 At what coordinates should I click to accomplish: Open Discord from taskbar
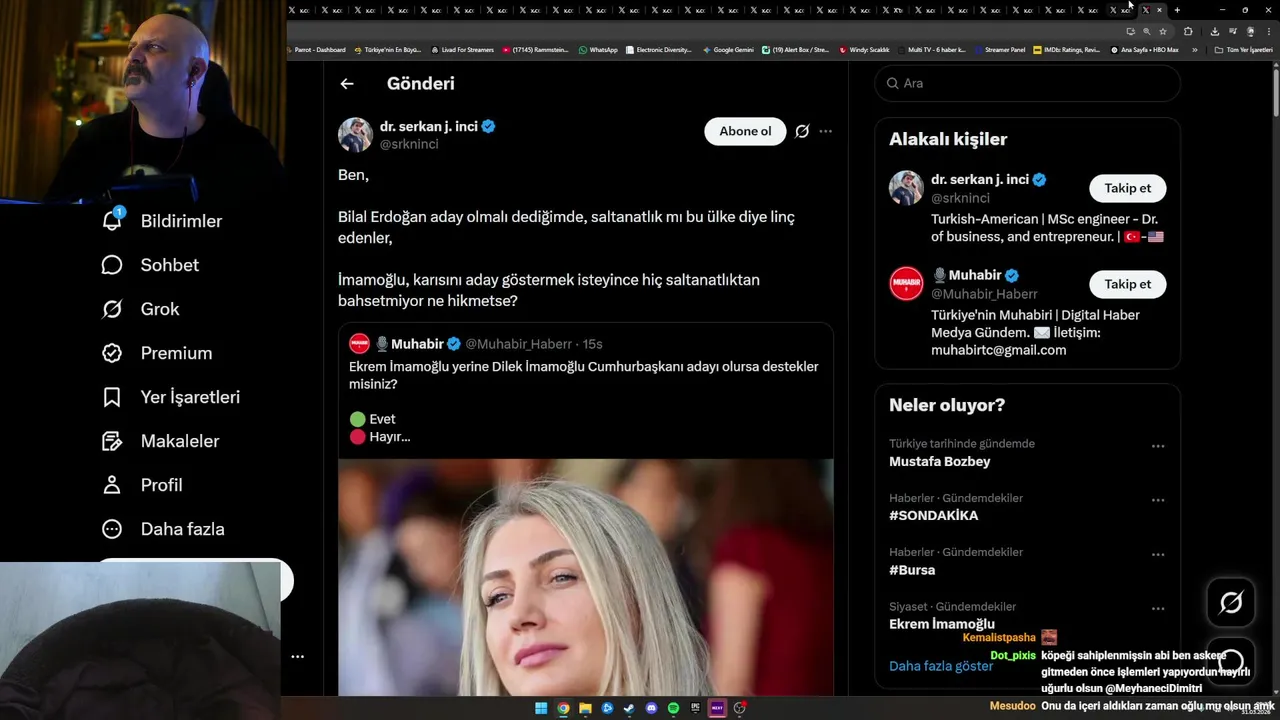click(x=651, y=708)
